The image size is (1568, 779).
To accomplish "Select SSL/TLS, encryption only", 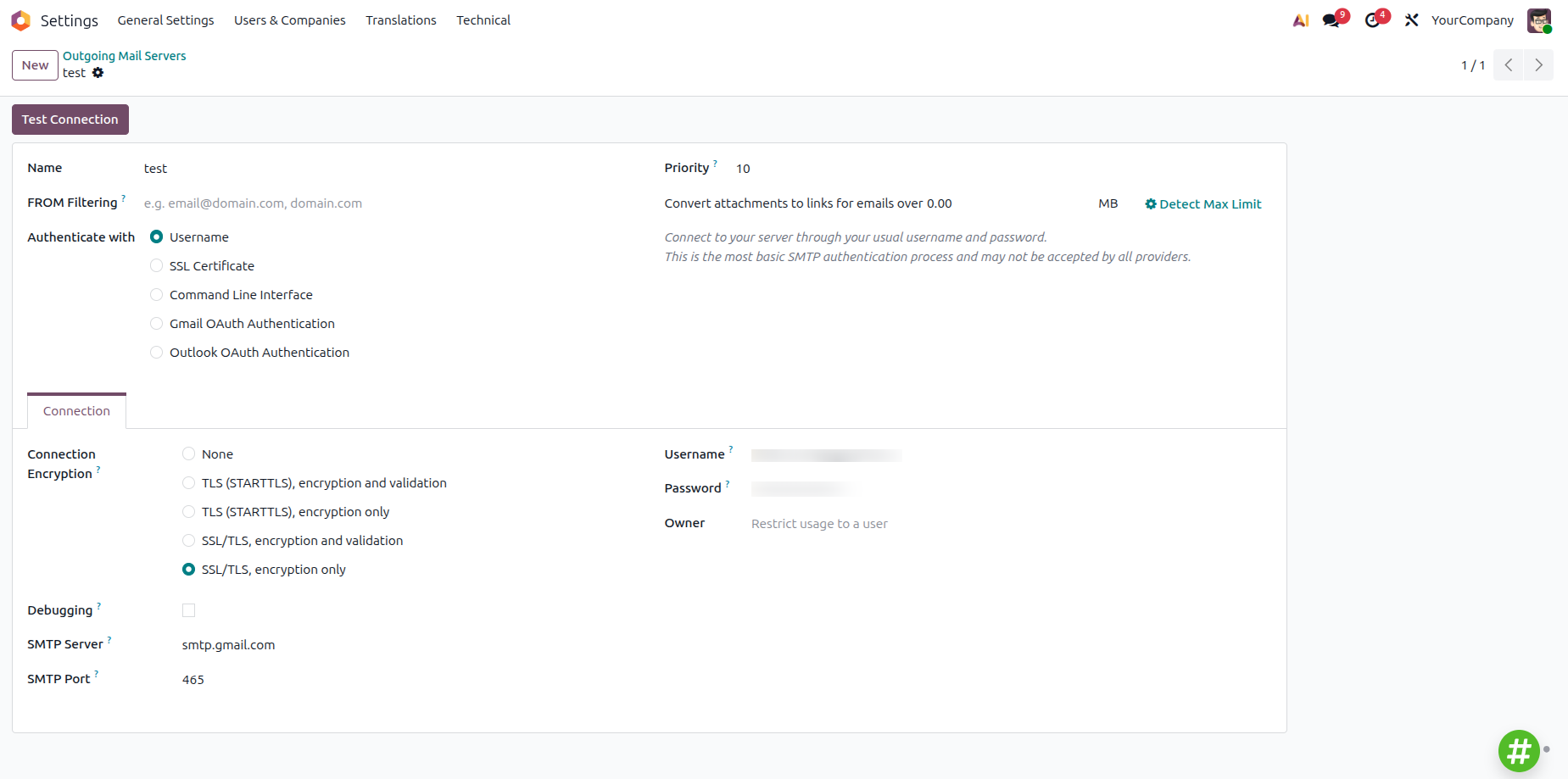I will (x=188, y=570).
